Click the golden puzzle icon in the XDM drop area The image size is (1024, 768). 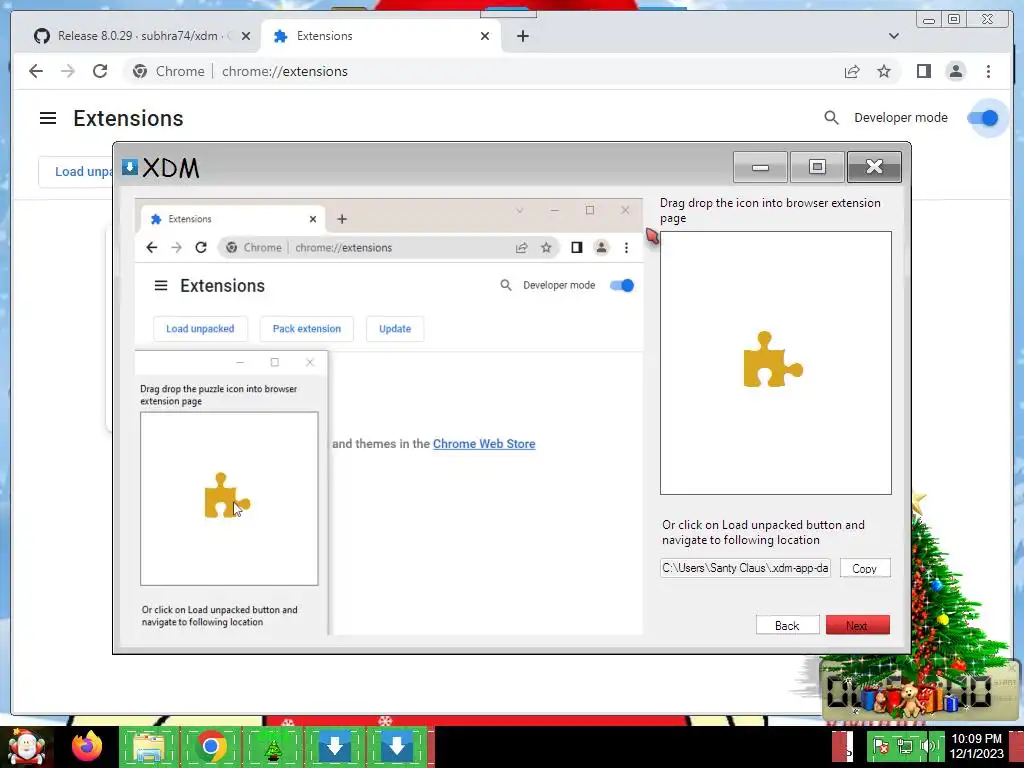coord(773,359)
